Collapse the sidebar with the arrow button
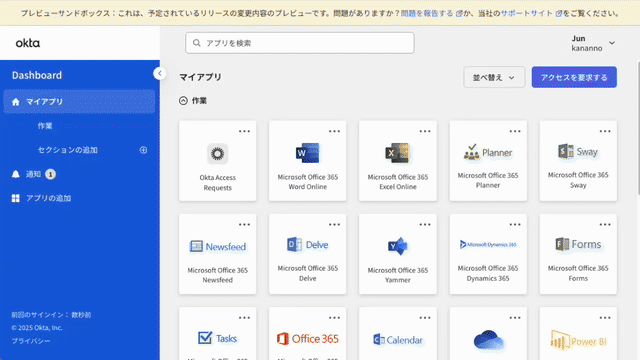 coord(160,73)
